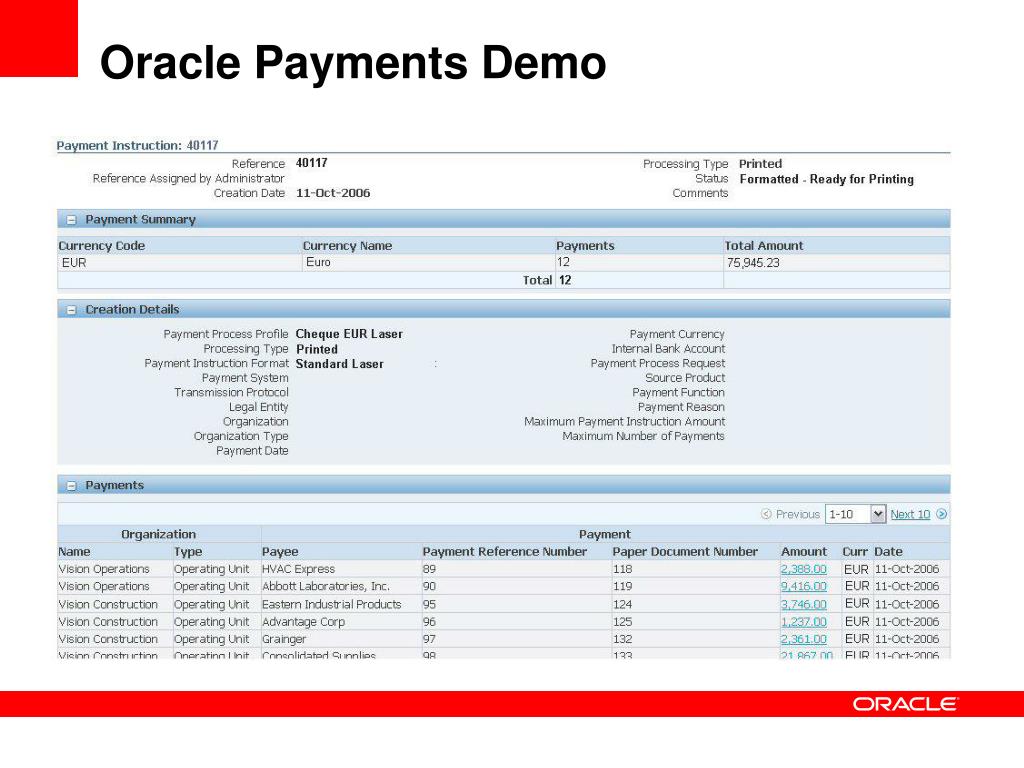Select the Grainger payee cell
Image resolution: width=1024 pixels, height=768 pixels.
click(x=284, y=639)
